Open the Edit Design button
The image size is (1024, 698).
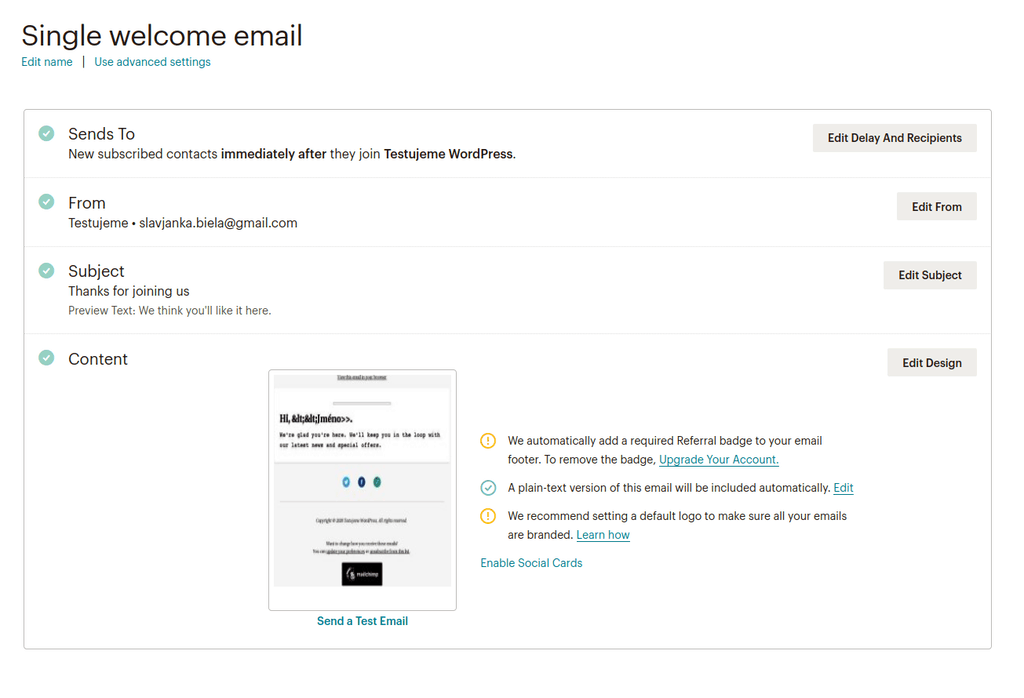point(931,362)
